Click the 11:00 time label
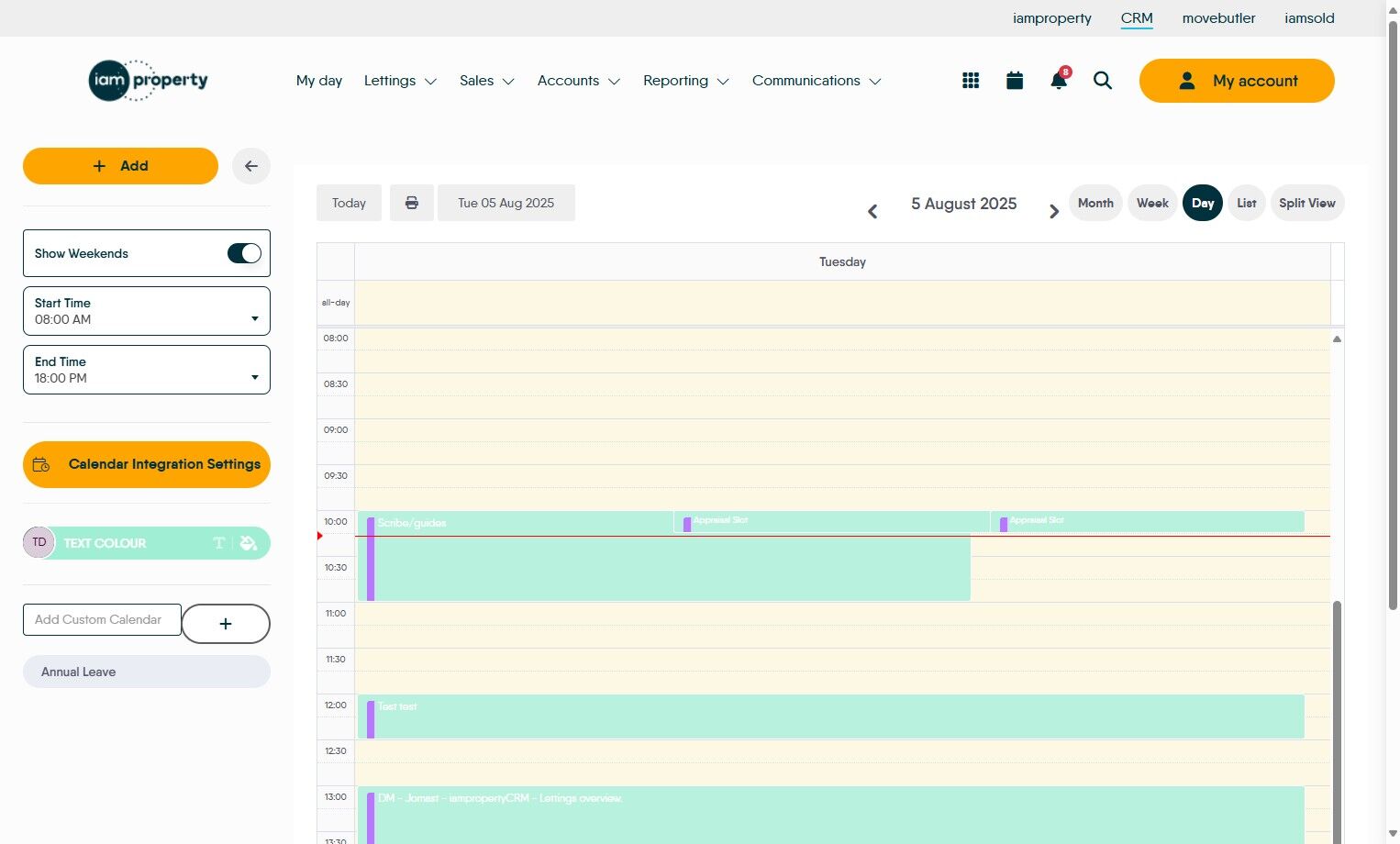1400x844 pixels. pos(336,614)
